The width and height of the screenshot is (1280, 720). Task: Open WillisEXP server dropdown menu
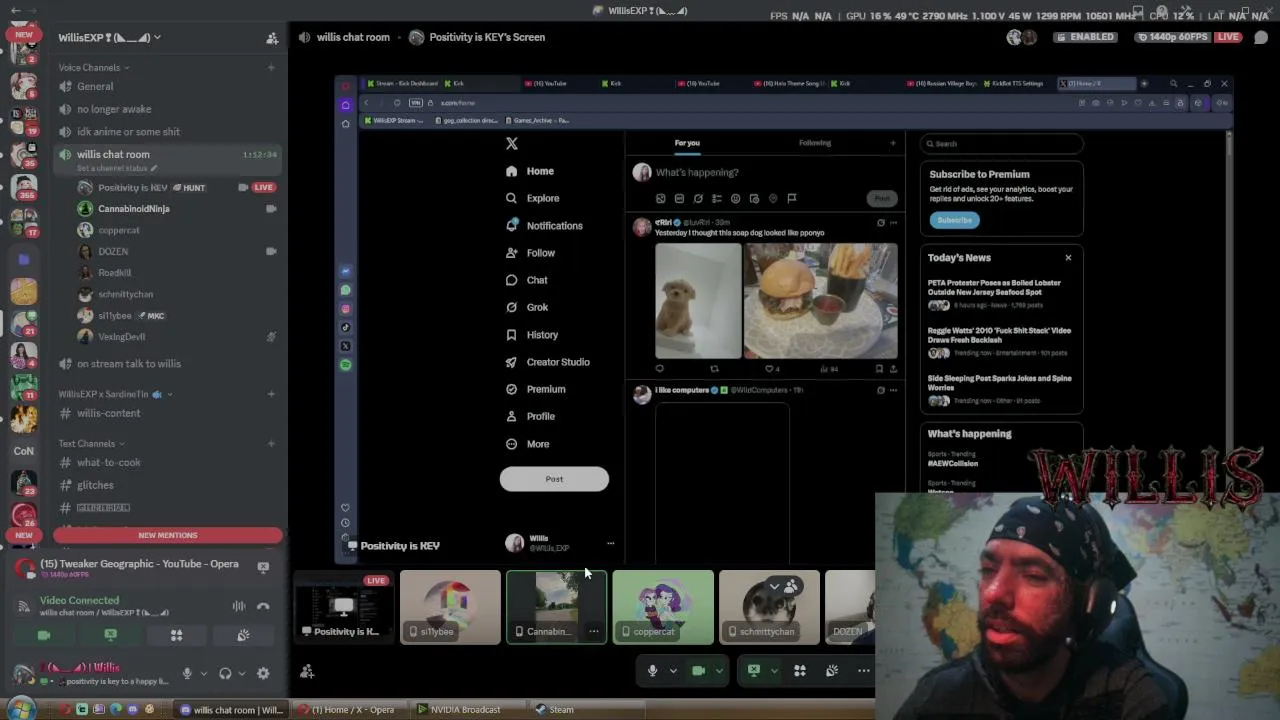click(109, 38)
